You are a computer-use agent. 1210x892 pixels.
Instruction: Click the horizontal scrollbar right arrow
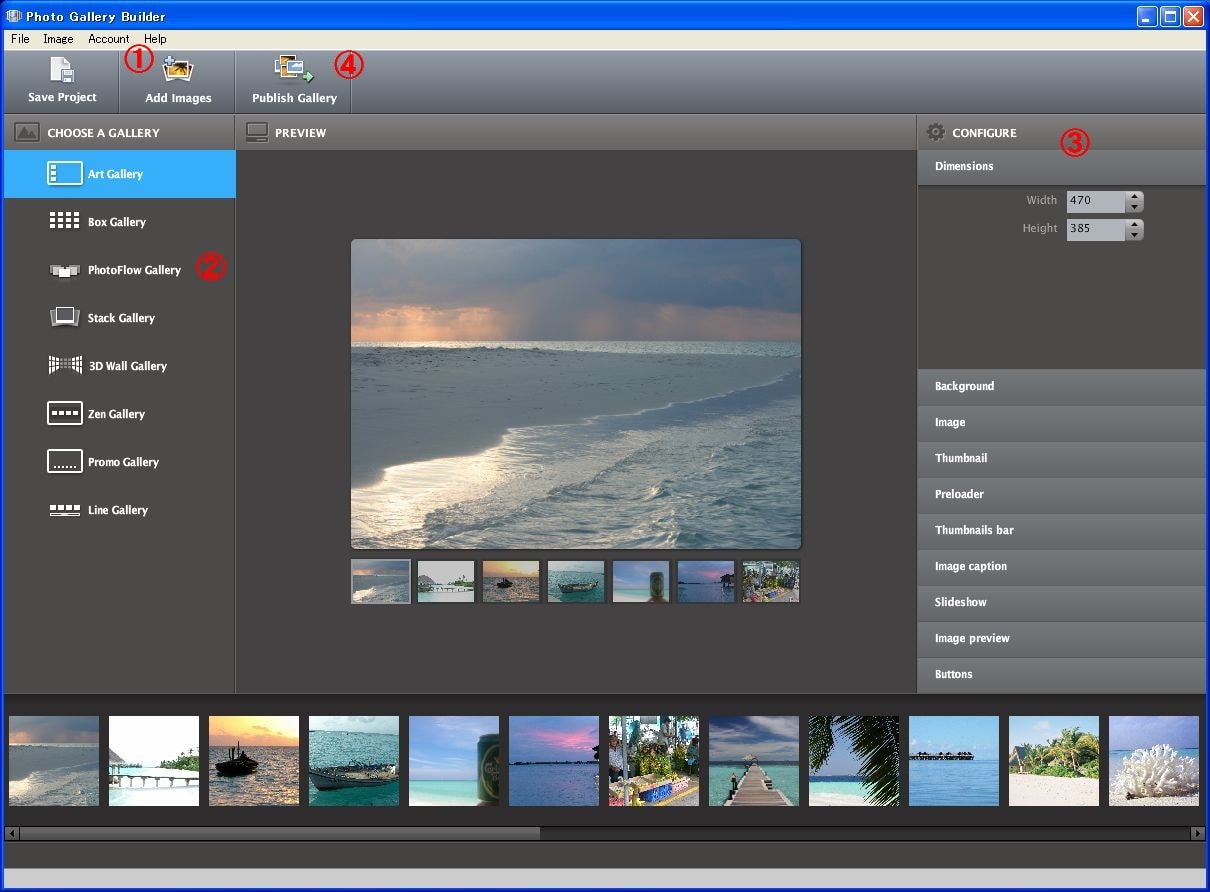click(x=1197, y=833)
